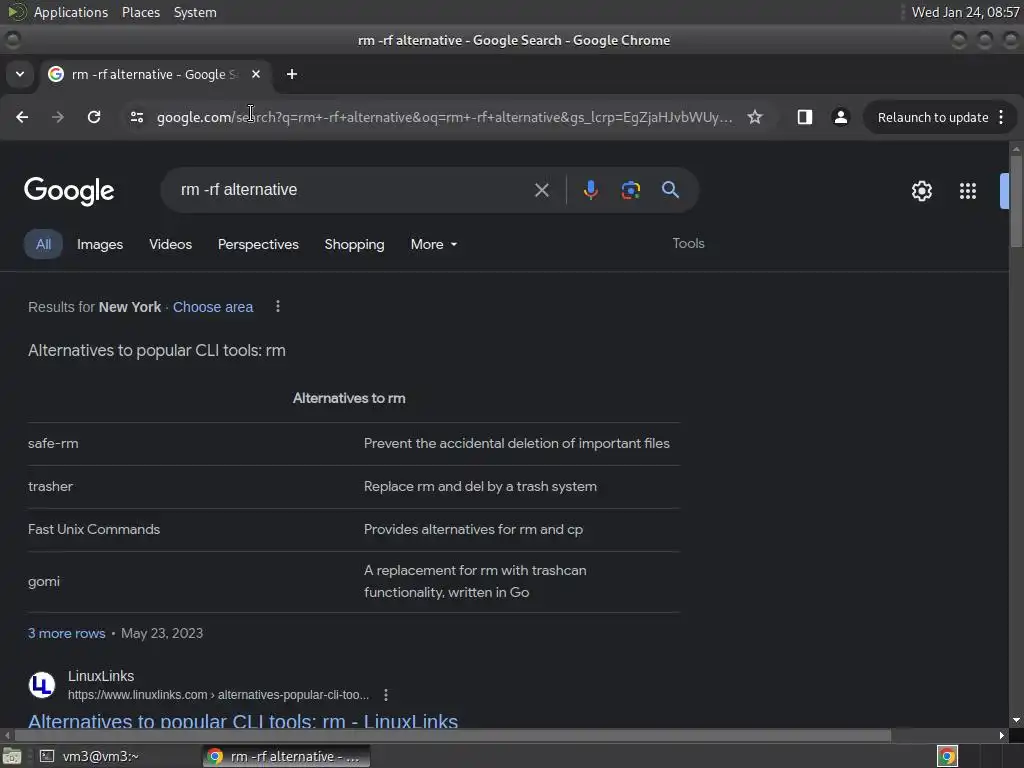Click the gomi table cell
Screen dimensions: 1024x768
click(x=44, y=582)
